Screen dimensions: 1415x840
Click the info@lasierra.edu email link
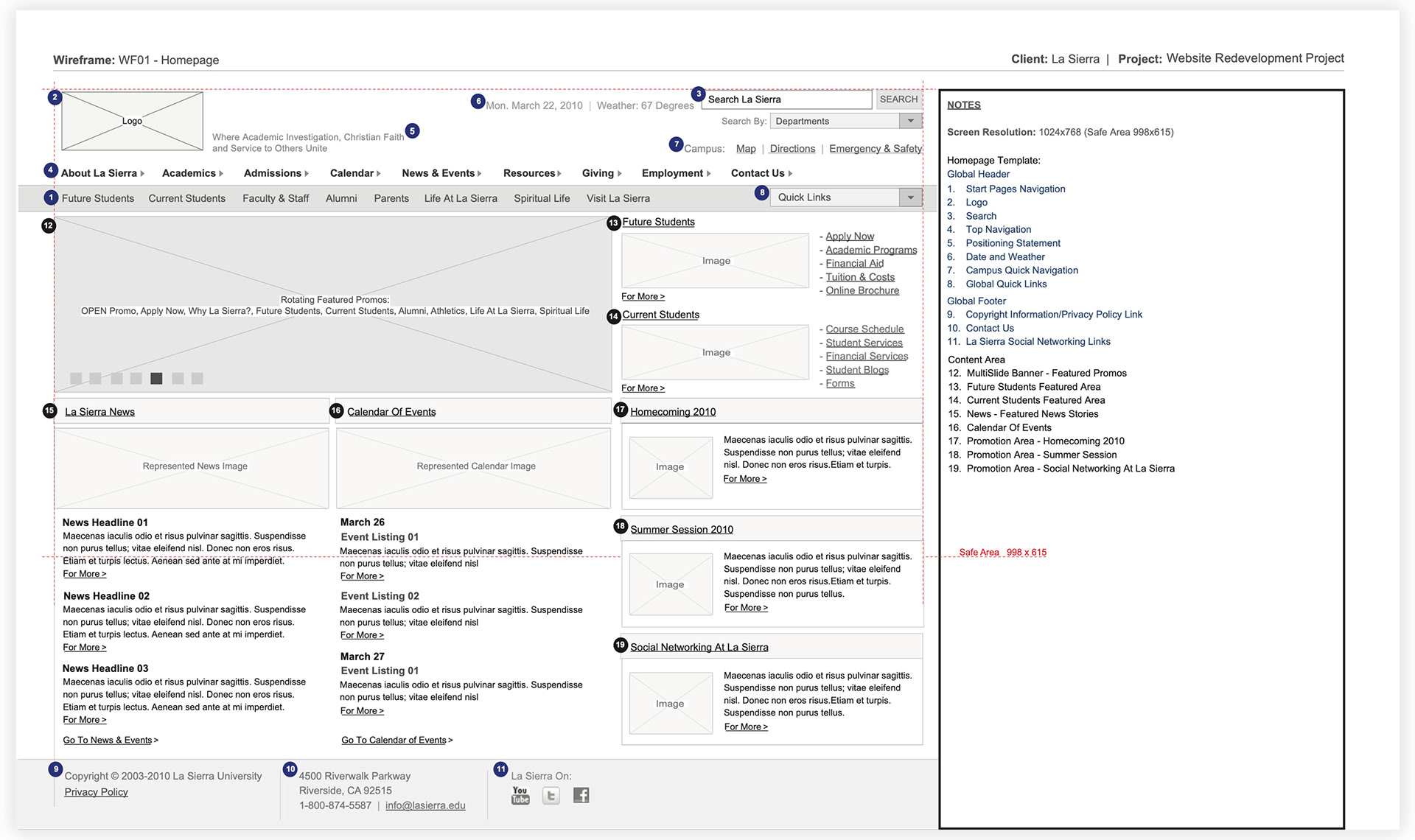click(x=425, y=806)
